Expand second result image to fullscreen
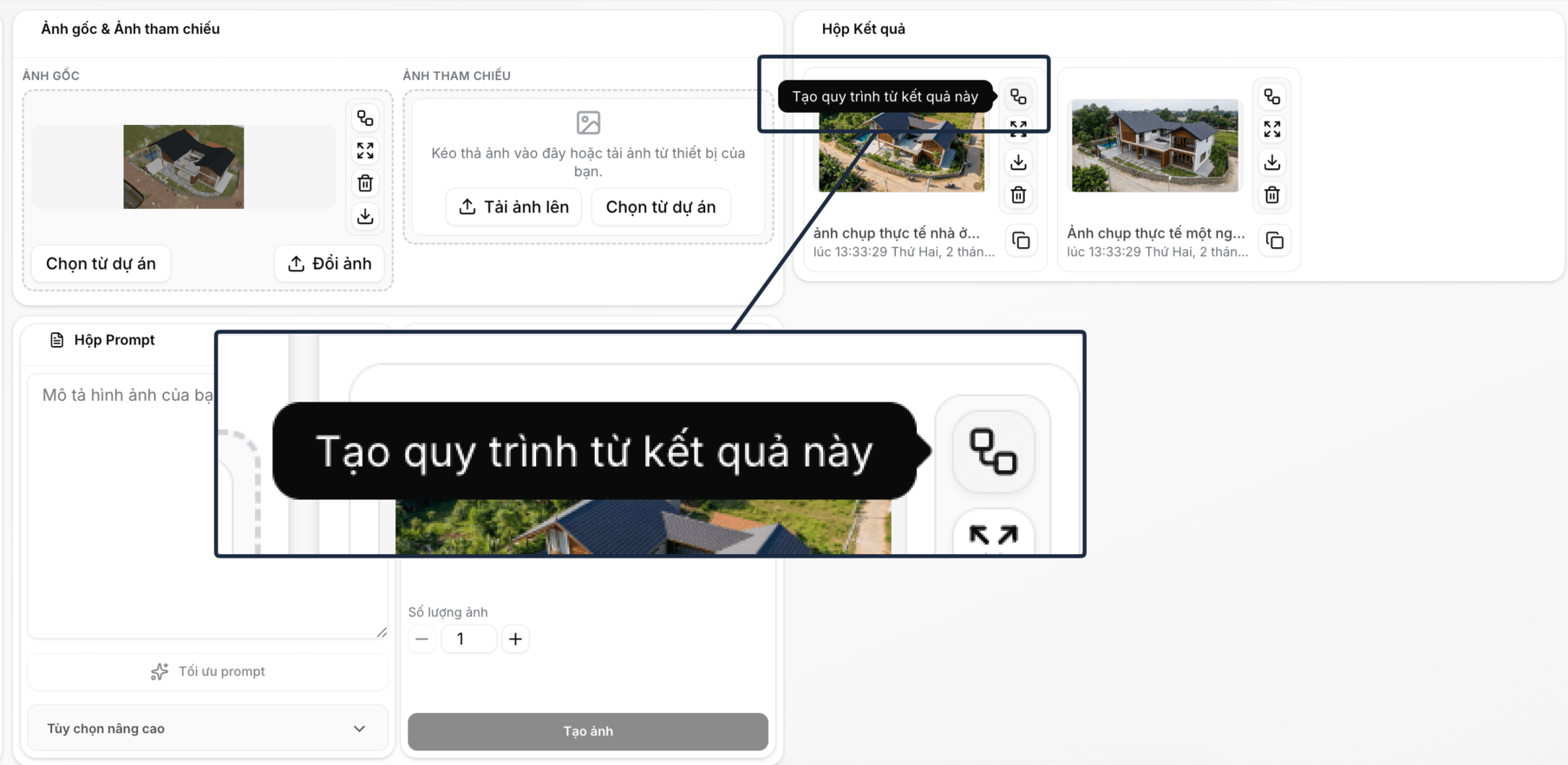Screen dimensions: 1568x765 [1271, 129]
